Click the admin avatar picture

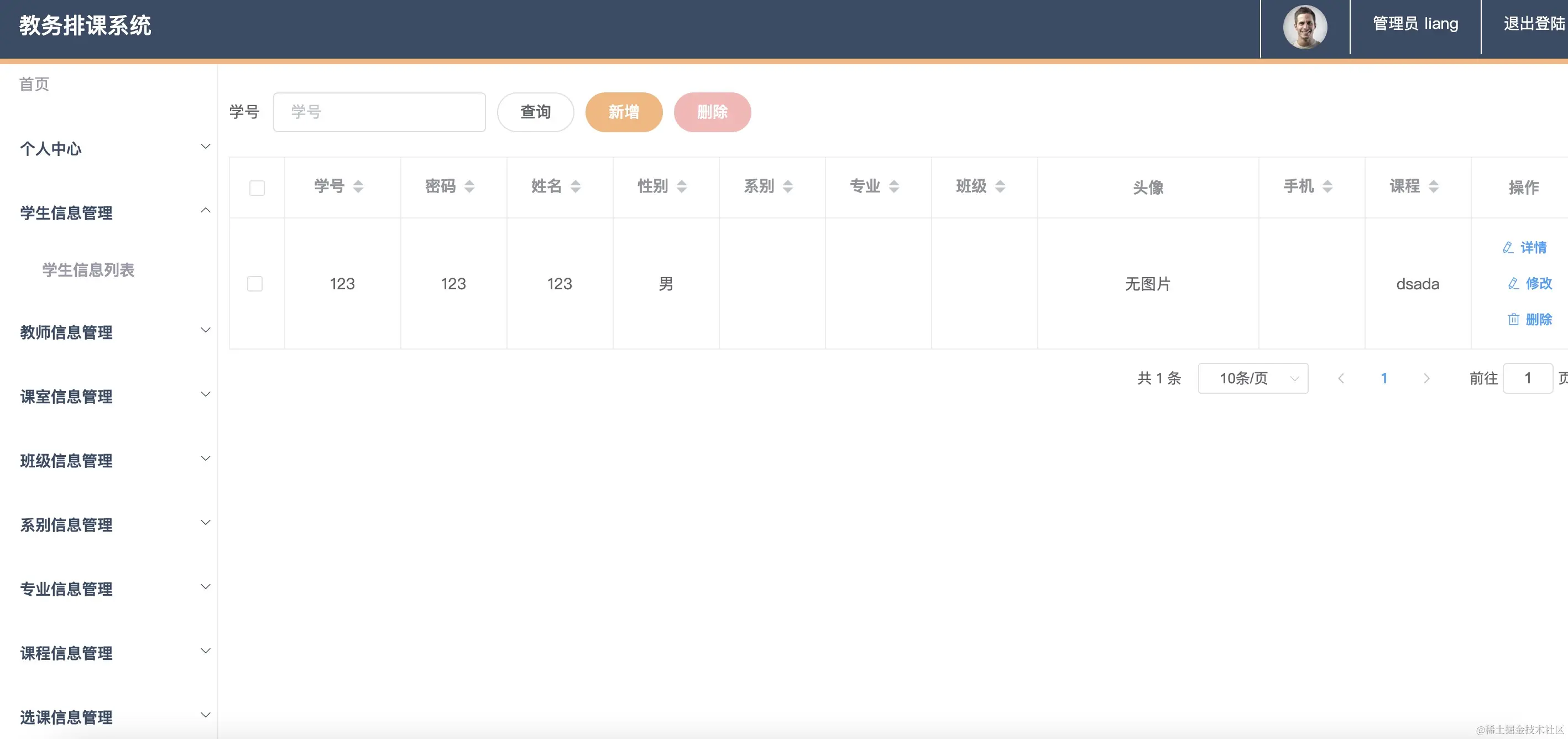point(1304,27)
